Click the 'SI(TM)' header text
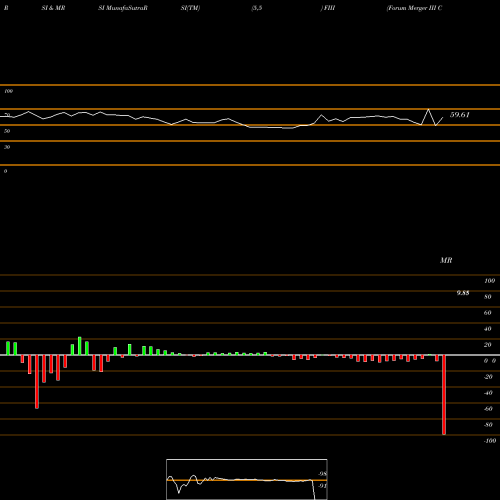 tap(190, 8)
